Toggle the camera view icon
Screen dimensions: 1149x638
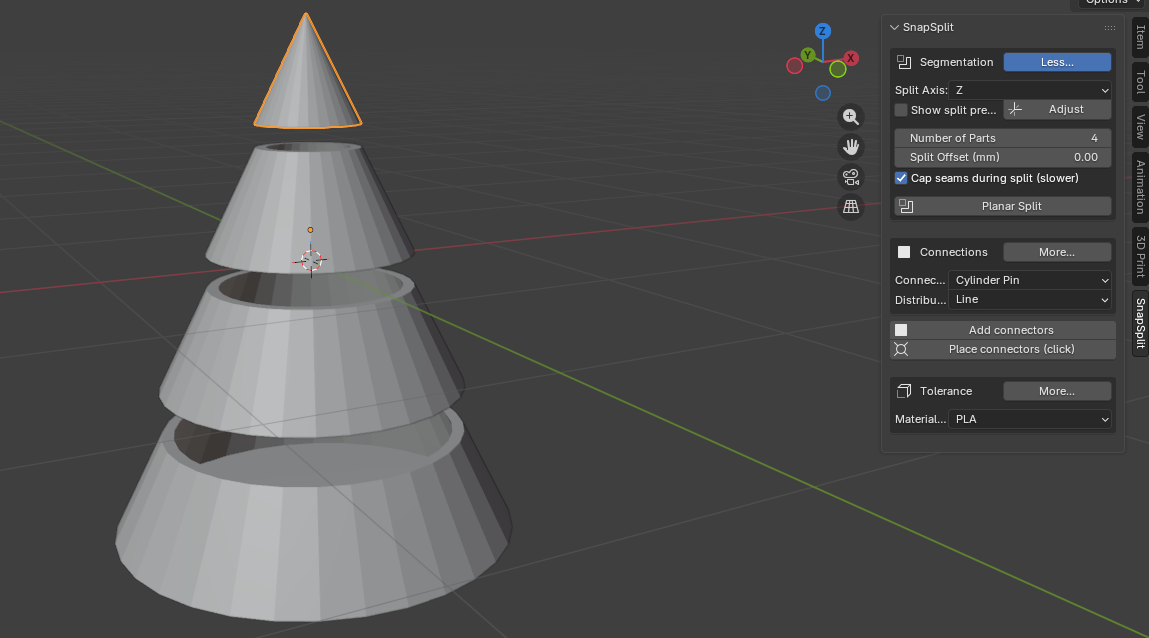[850, 177]
